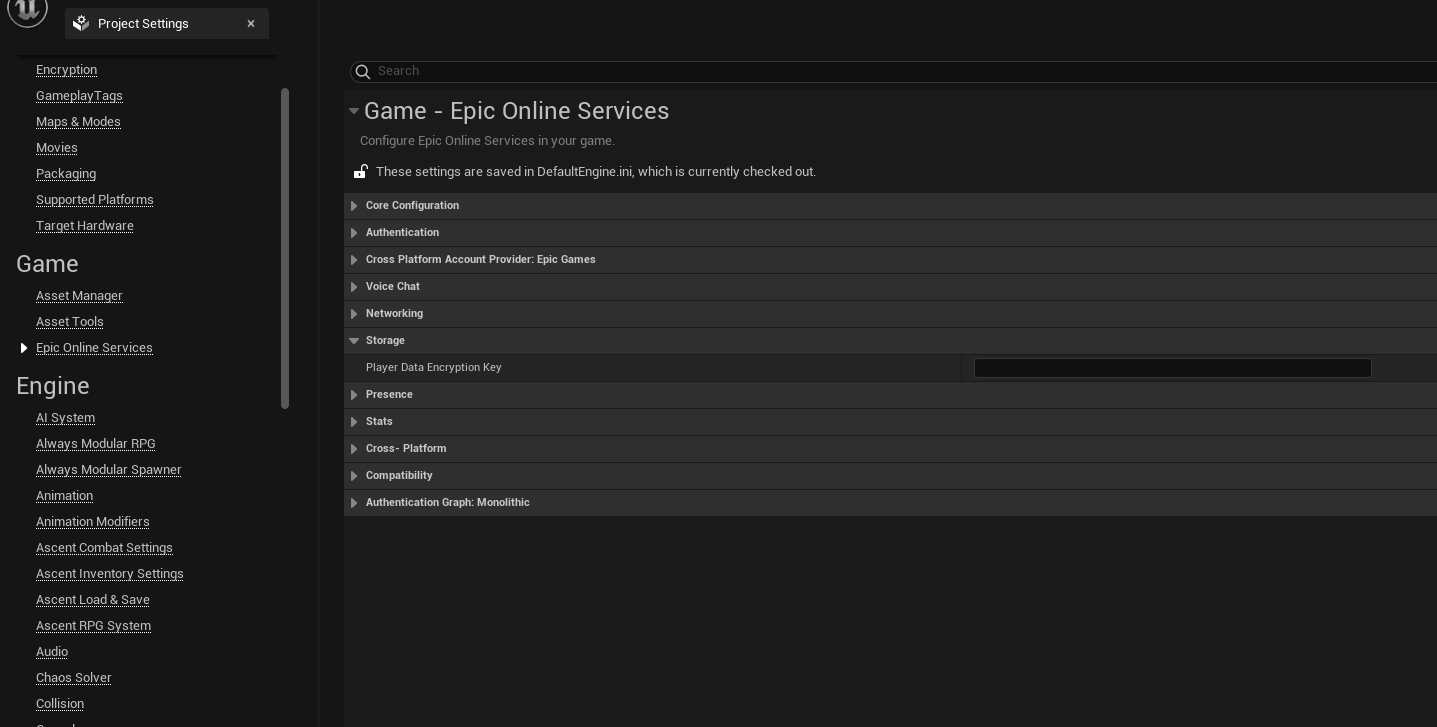Collapse the Game - Epic Online Services header
Screen dimensions: 1437x727
(354, 111)
